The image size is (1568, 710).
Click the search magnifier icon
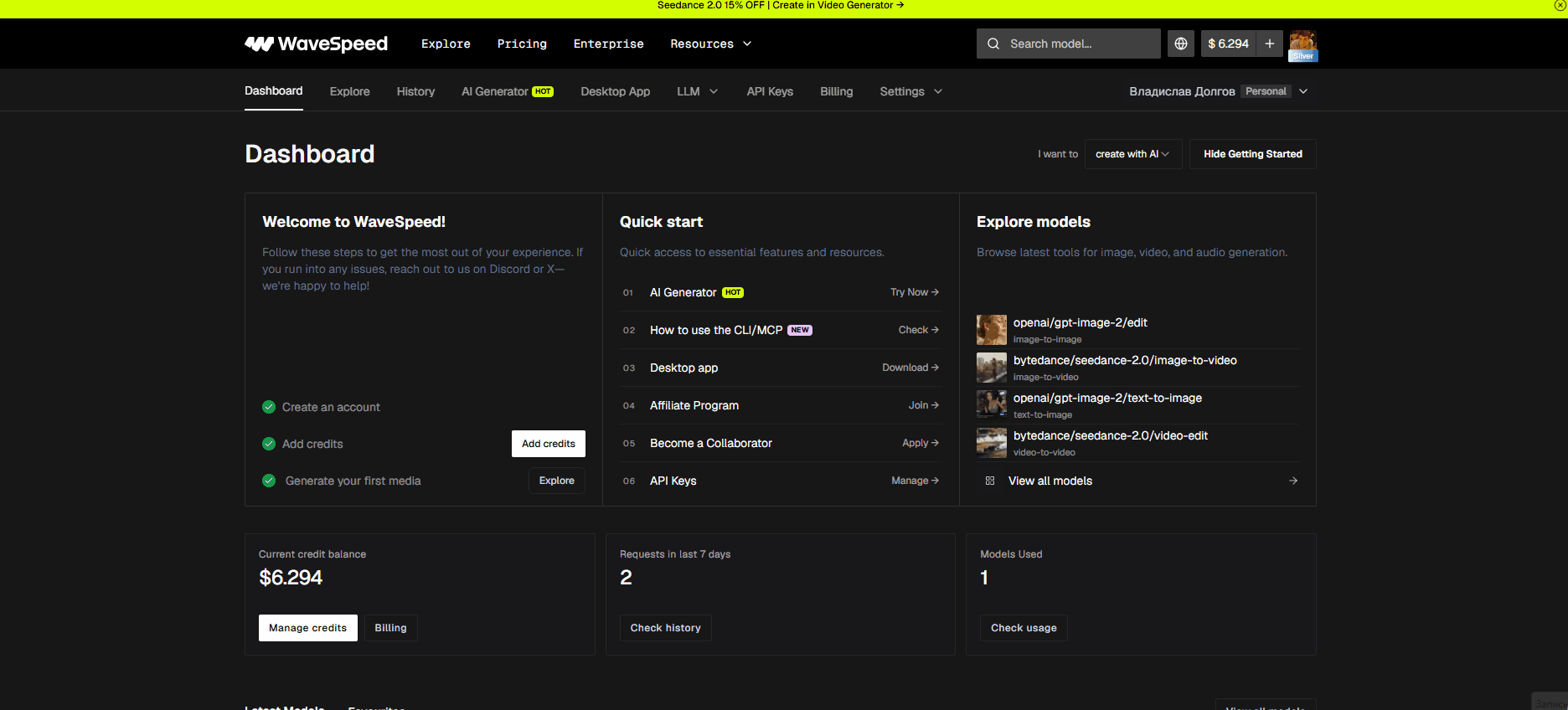click(993, 44)
